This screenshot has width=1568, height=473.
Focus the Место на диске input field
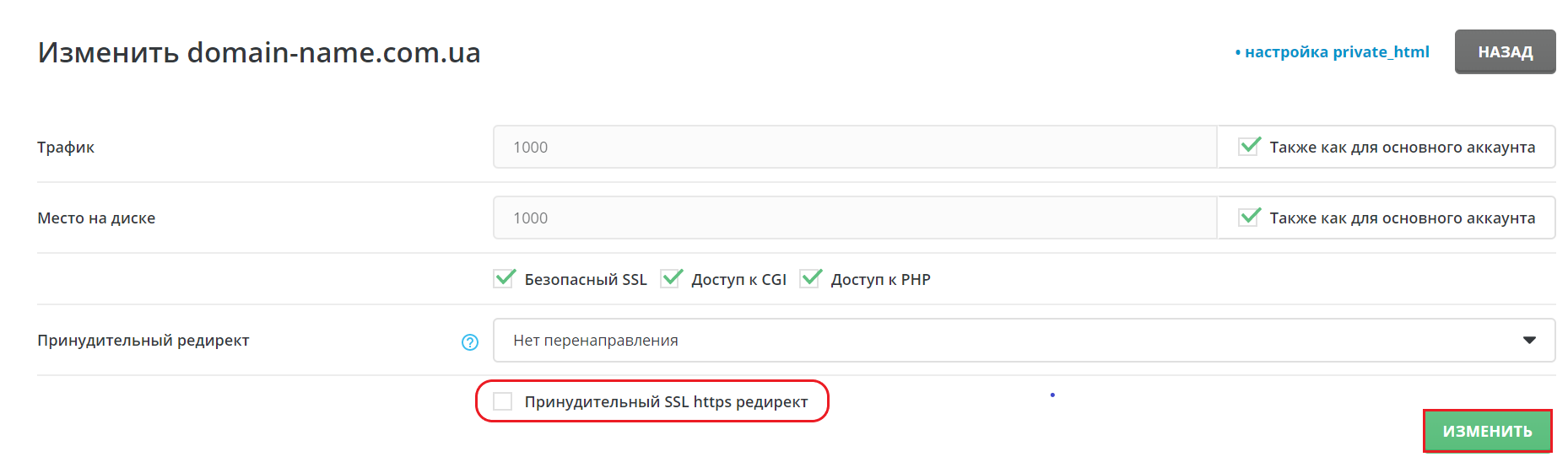pos(855,218)
